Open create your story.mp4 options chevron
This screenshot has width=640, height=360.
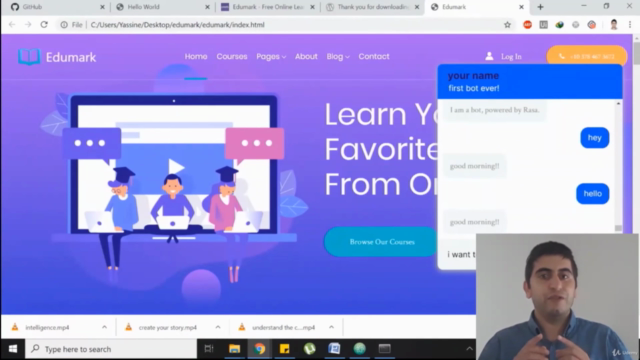coord(218,327)
